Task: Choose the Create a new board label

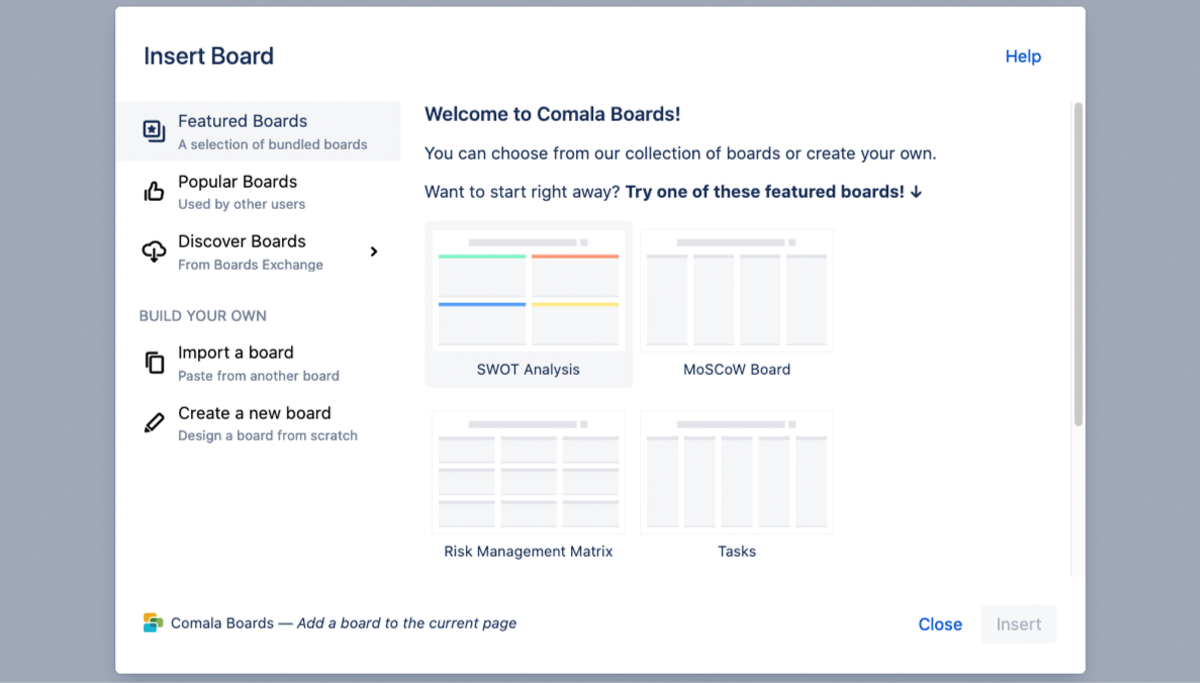Action: 254,413
